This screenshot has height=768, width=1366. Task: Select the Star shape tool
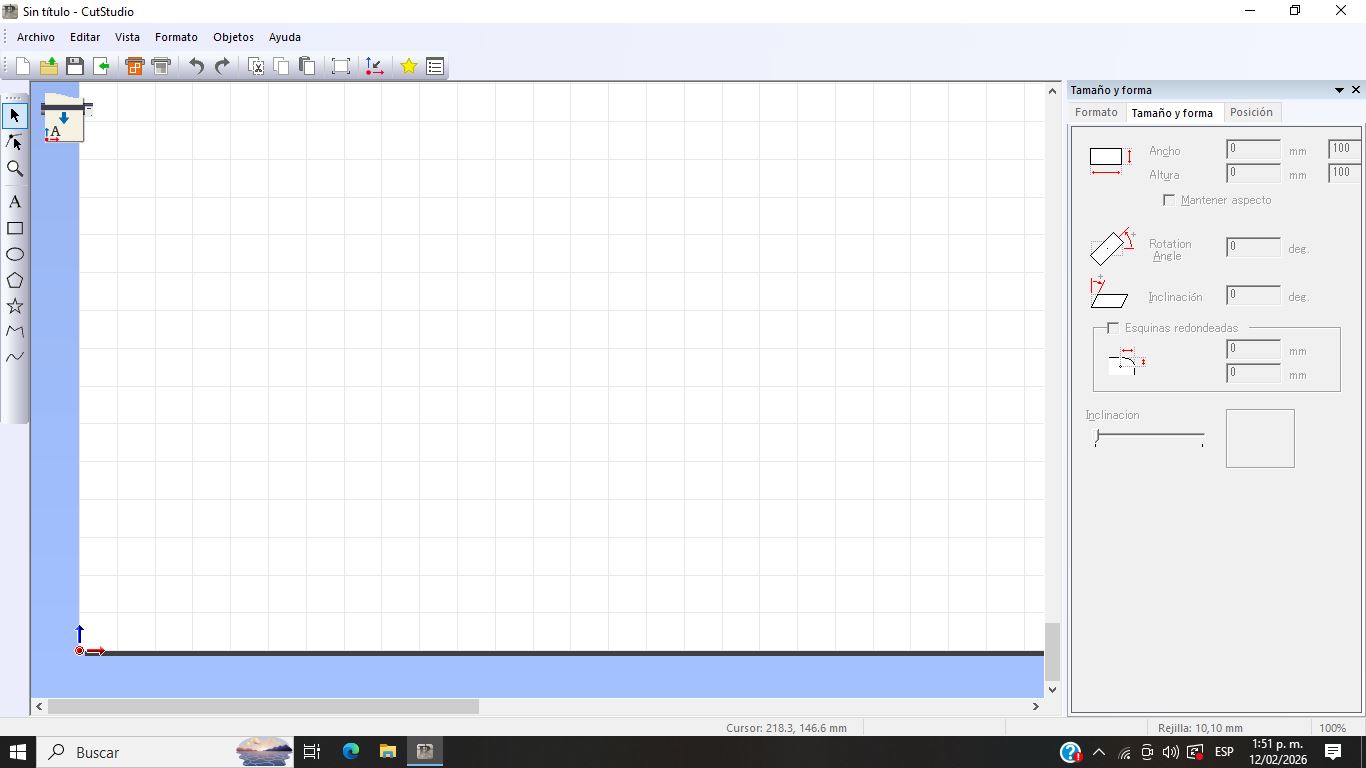(14, 306)
